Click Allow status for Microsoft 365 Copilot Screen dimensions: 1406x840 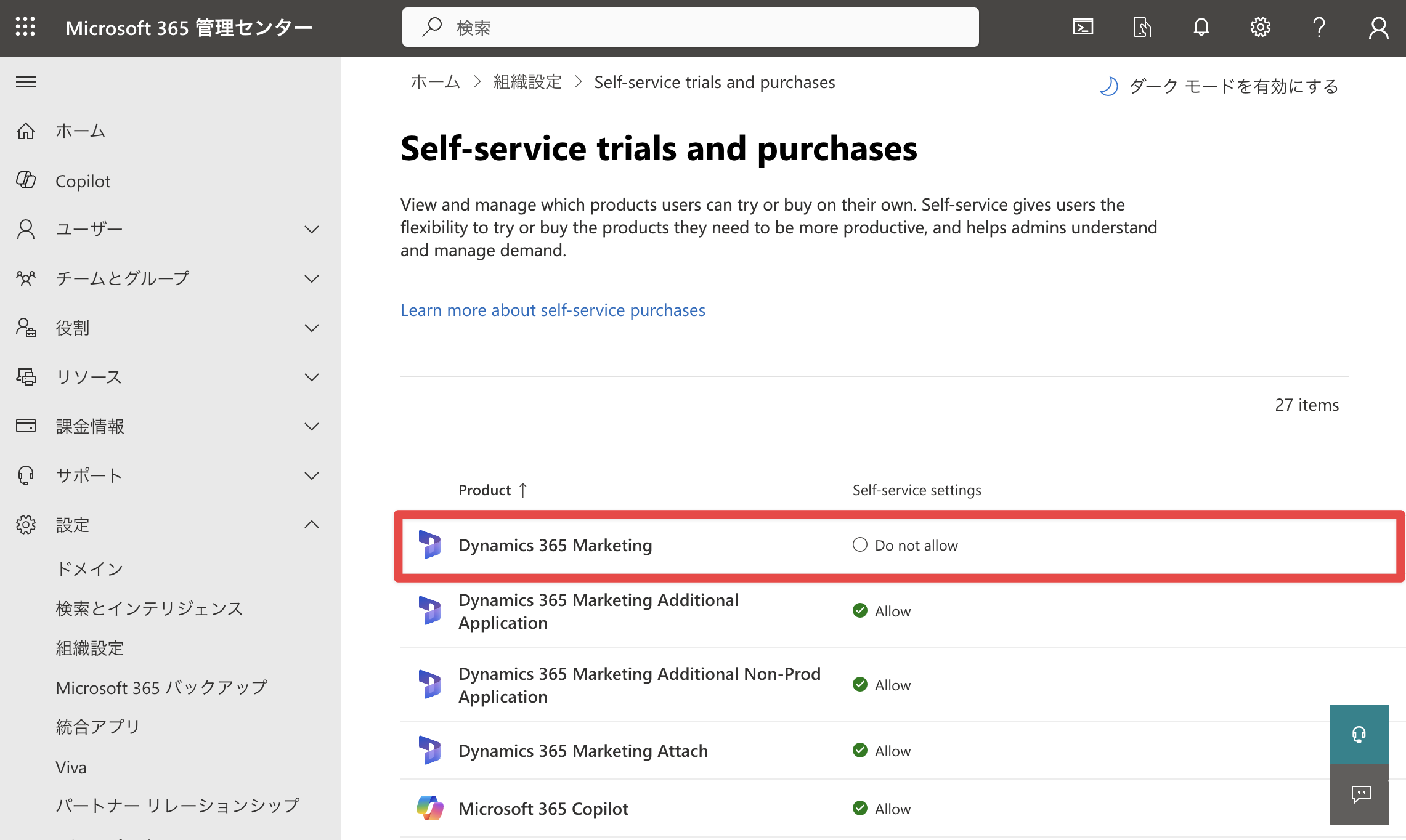tap(882, 809)
